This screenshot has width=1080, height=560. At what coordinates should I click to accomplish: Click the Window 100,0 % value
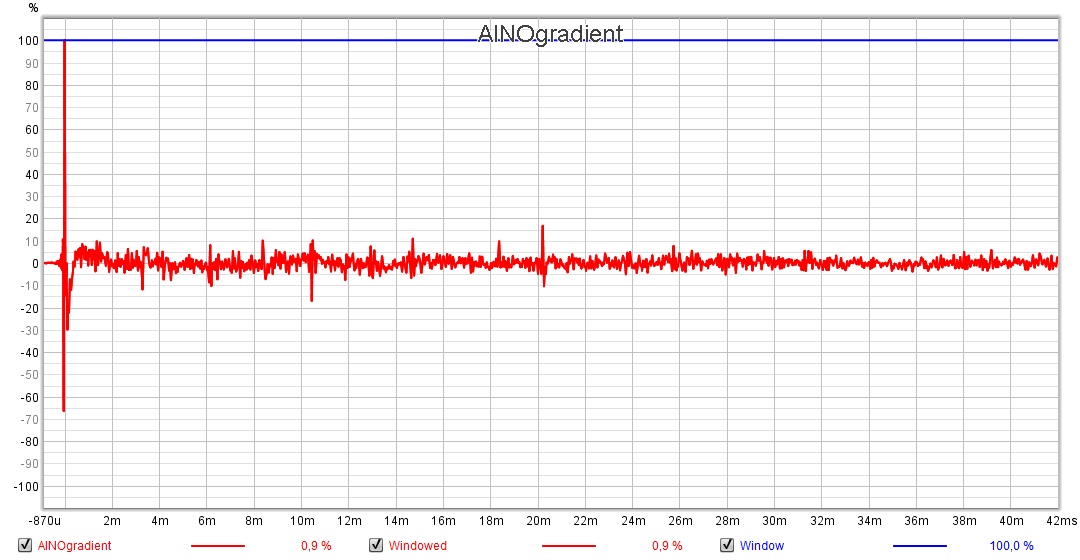pos(1011,546)
